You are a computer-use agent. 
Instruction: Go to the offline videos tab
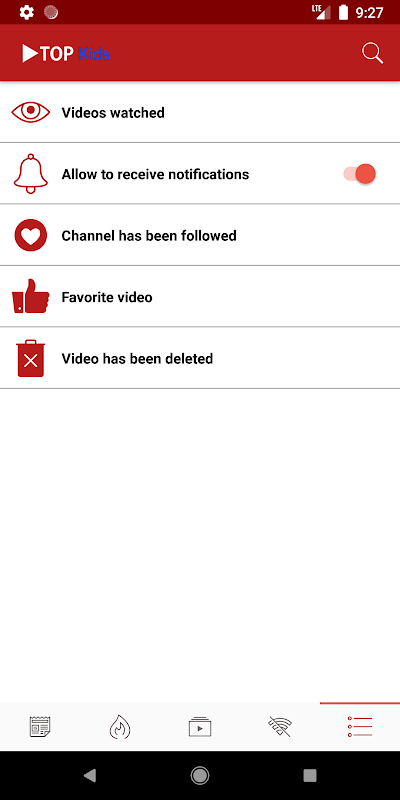[x=280, y=726]
